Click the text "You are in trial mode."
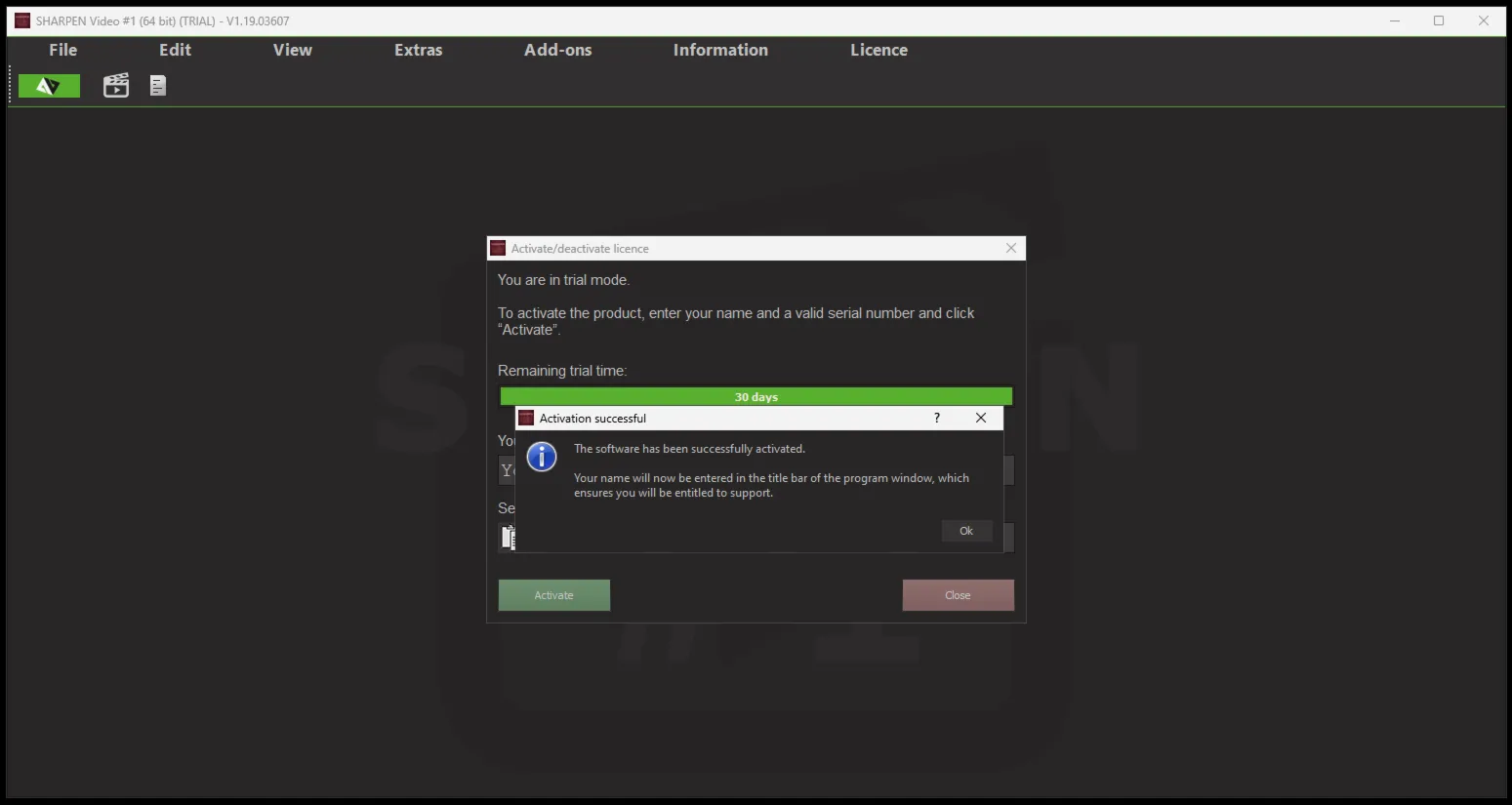The width and height of the screenshot is (1512, 805). [564, 280]
